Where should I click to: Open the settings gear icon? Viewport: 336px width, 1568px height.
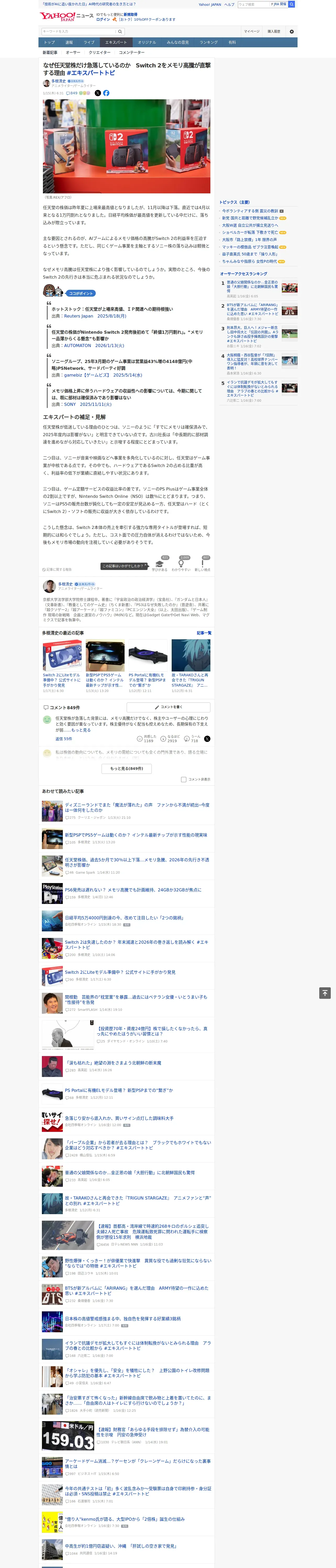(292, 32)
